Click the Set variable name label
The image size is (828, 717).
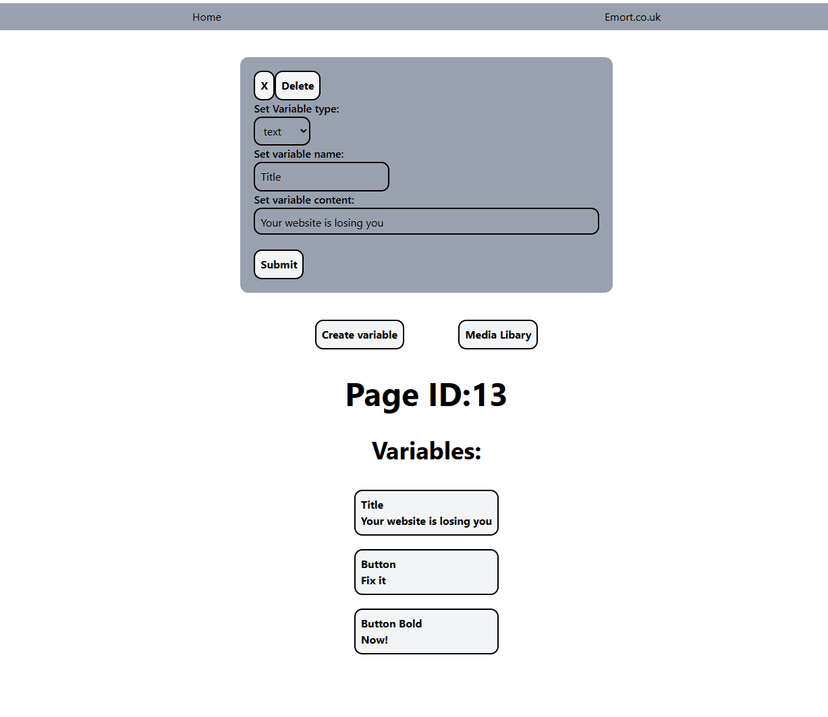pyautogui.click(x=299, y=154)
